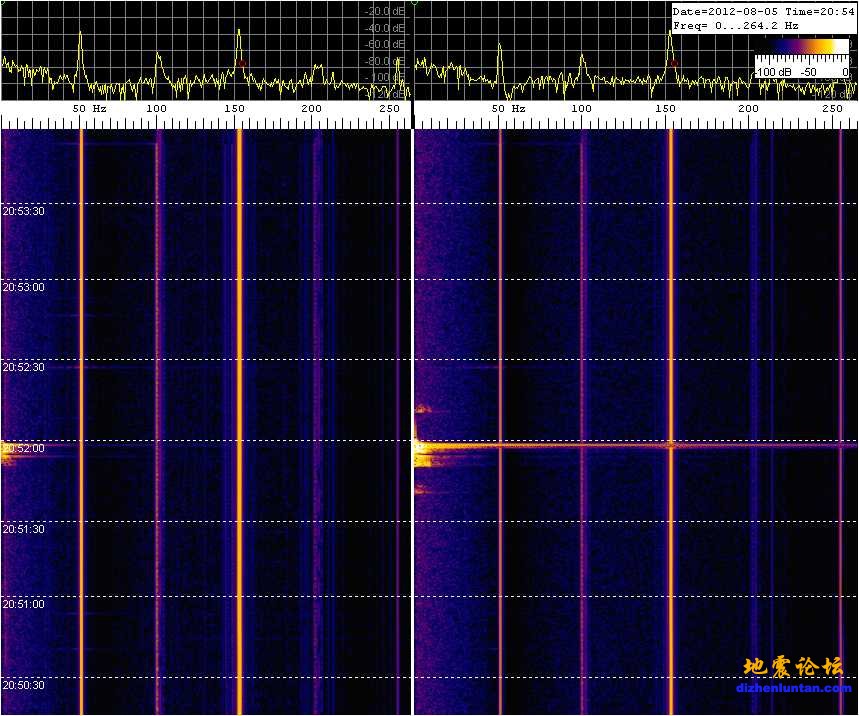Screen dimensions: 859x716
Task: Click the 'Date=2012-08-05 Time=20:54' info text
Action: (x=764, y=12)
